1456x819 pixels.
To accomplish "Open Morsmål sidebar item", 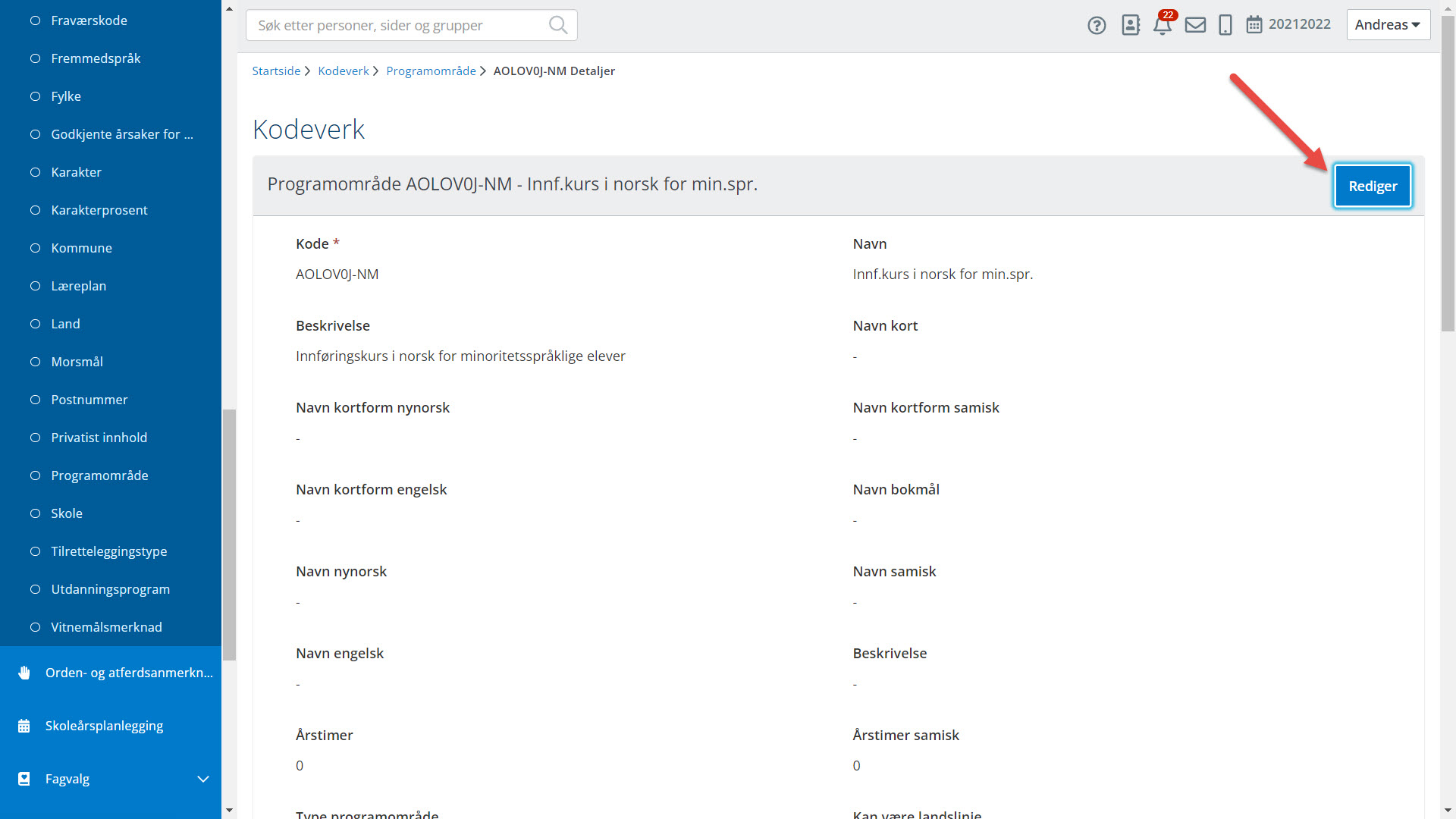I will click(77, 362).
